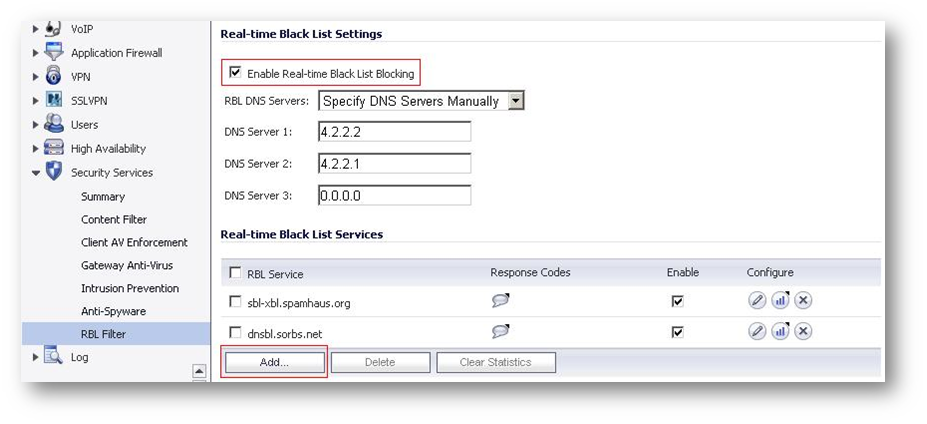
Task: Click the Clear Statistics button
Action: 495,362
